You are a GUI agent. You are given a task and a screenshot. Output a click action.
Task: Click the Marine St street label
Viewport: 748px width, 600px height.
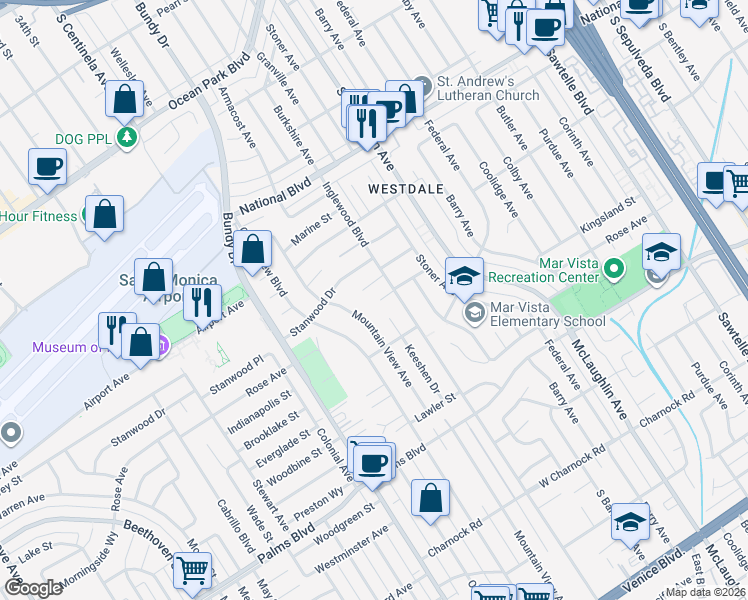pyautogui.click(x=312, y=229)
